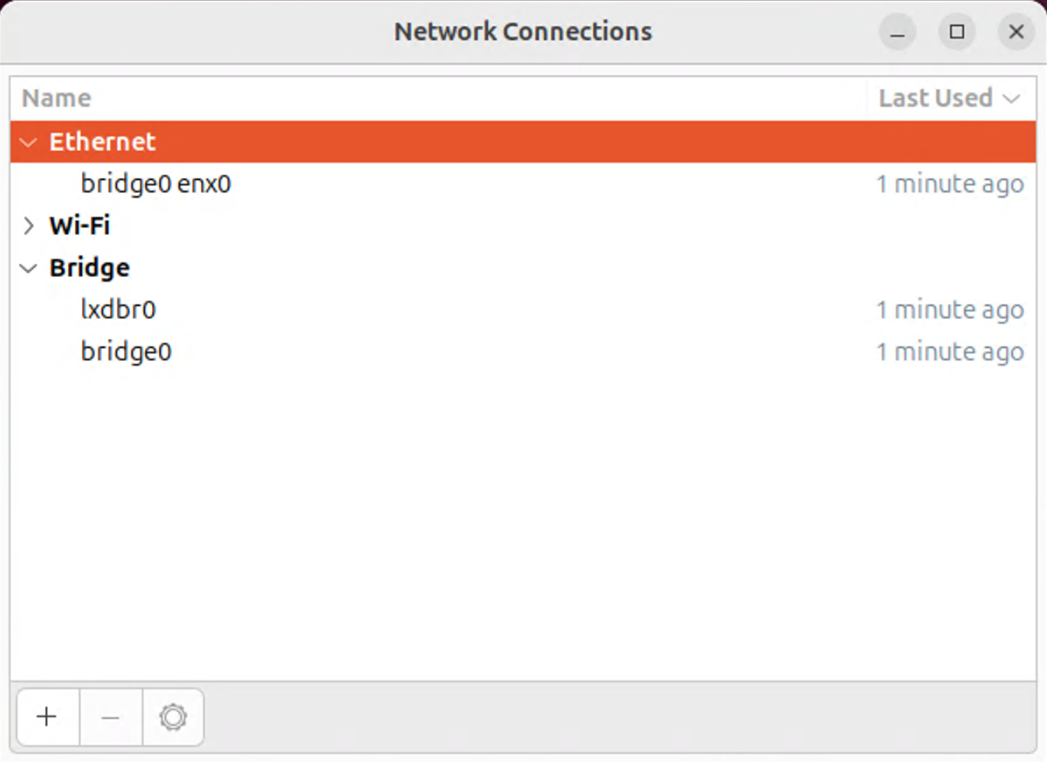The width and height of the screenshot is (1047, 763).
Task: Sort connections by the Name column
Action: pos(56,98)
